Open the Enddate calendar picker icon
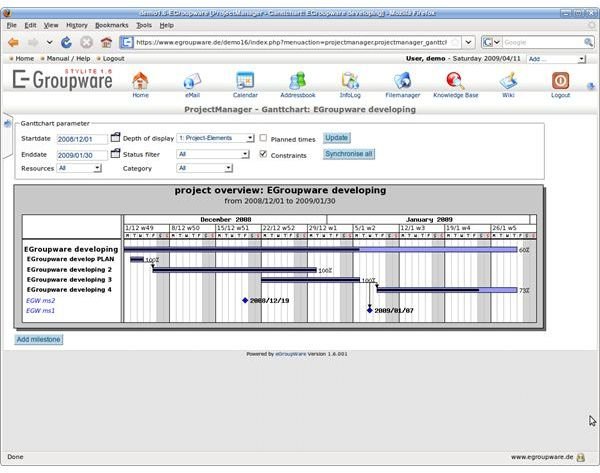 pyautogui.click(x=115, y=153)
